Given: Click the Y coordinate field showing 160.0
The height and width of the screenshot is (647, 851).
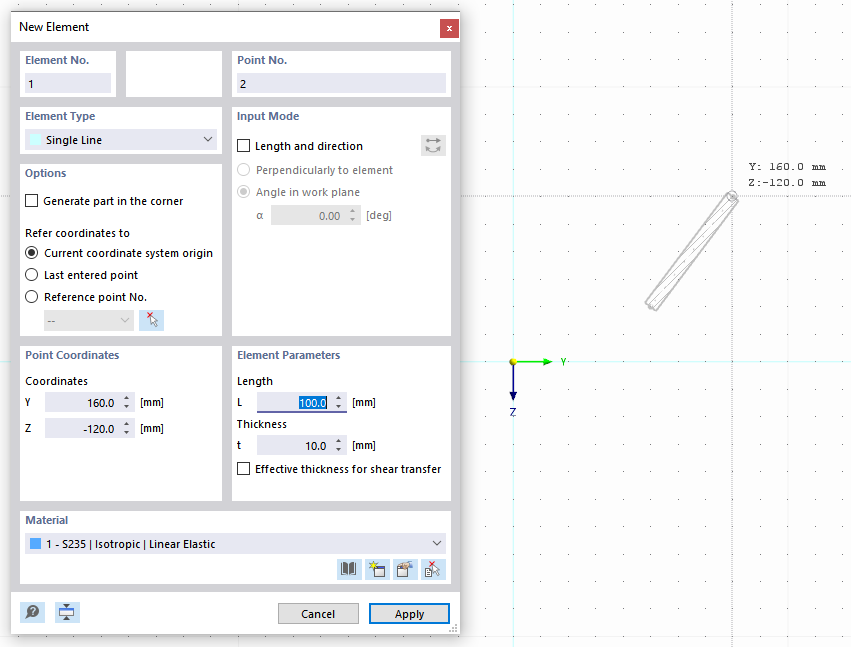Looking at the screenshot, I should pyautogui.click(x=90, y=402).
